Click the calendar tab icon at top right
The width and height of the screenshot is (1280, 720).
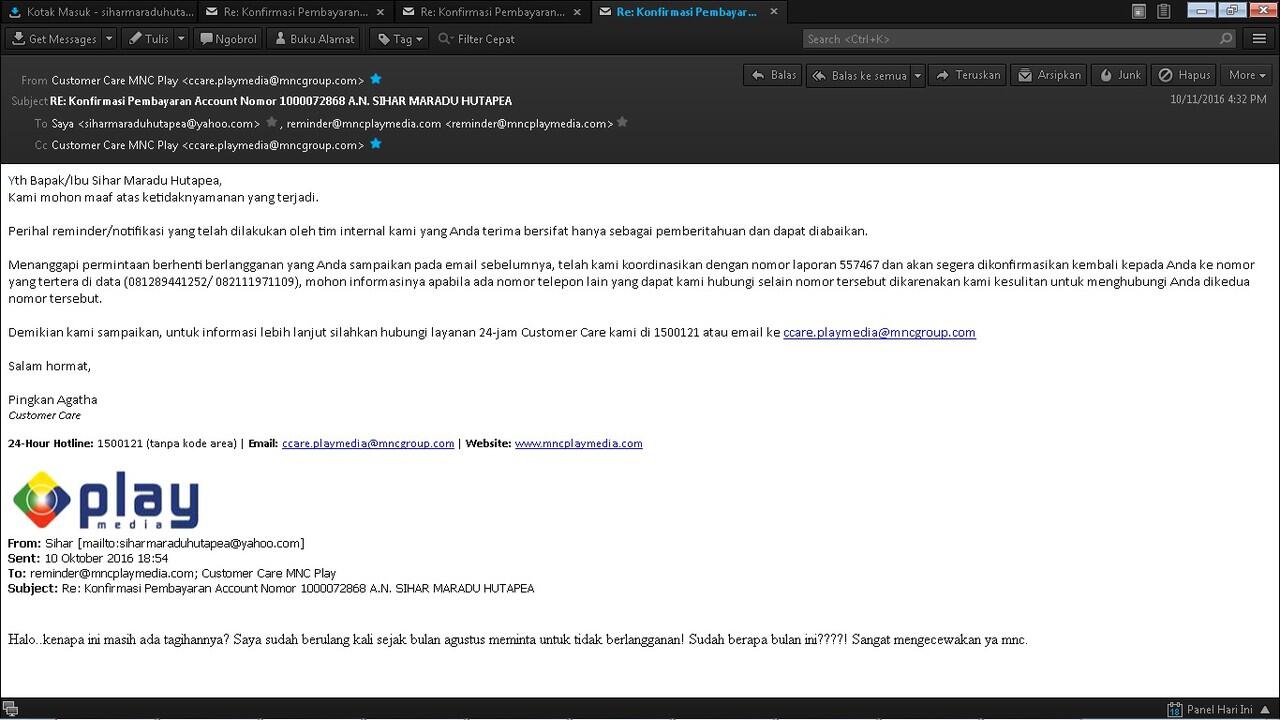pyautogui.click(x=1139, y=12)
